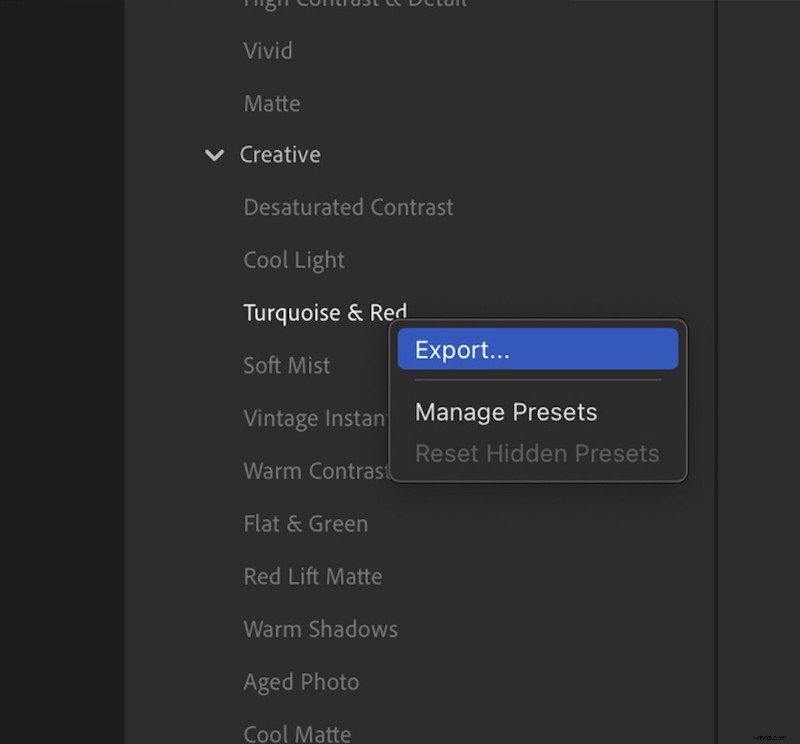The width and height of the screenshot is (800, 744).
Task: Click the chevron next to Creative
Action: coord(215,155)
